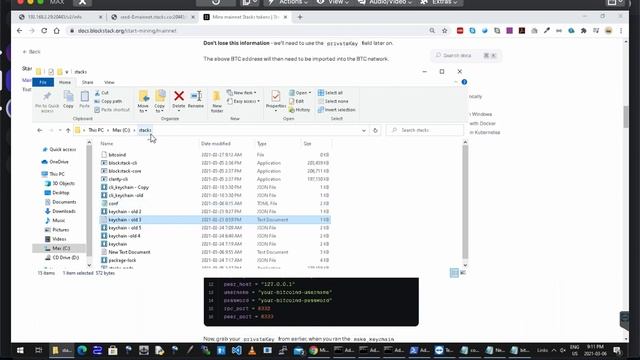This screenshot has height=360, width=640.
Task: Select Documents in navigation pane
Action: (60, 202)
